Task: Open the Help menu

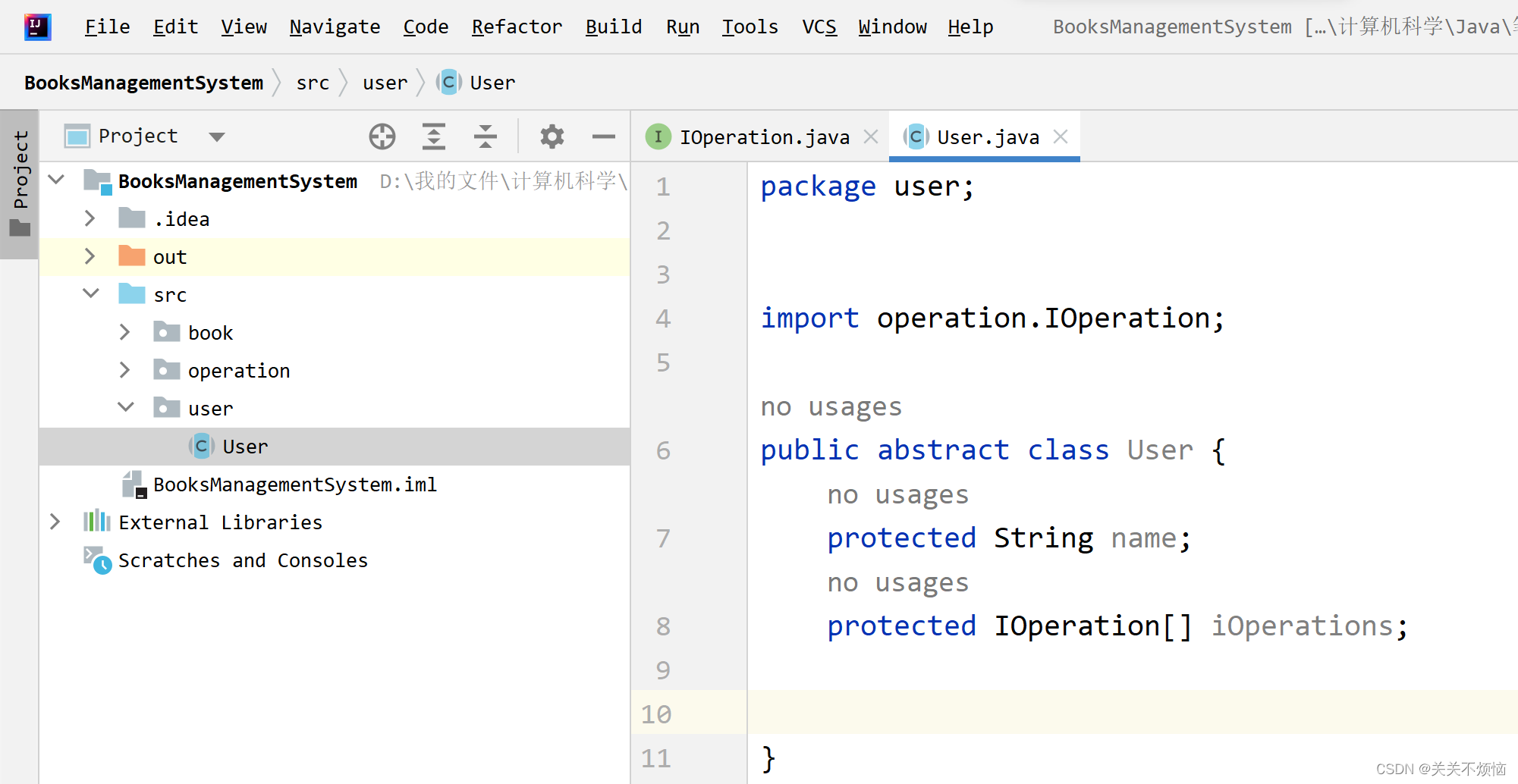Action: (x=970, y=27)
